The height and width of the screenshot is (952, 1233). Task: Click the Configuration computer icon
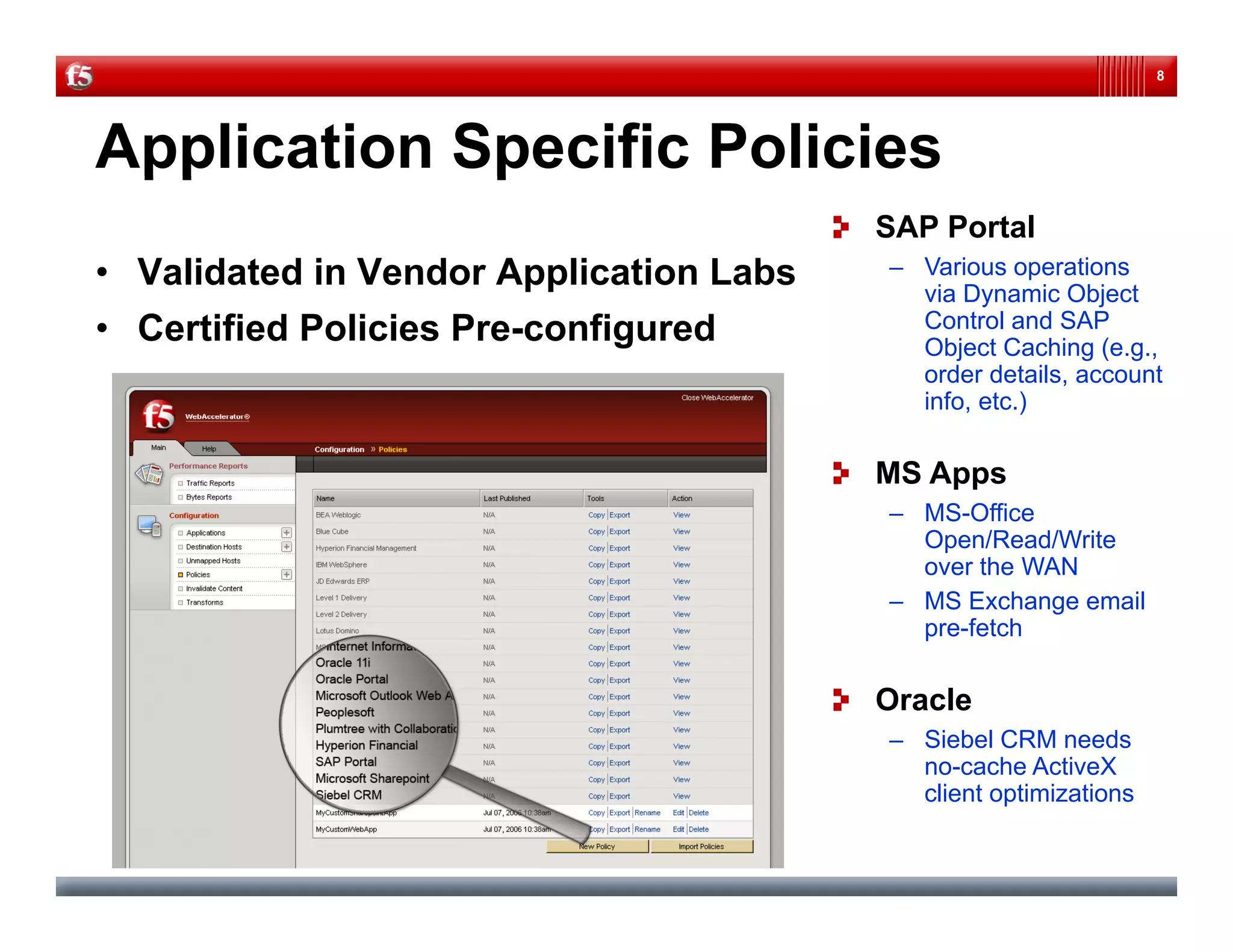coord(149,525)
